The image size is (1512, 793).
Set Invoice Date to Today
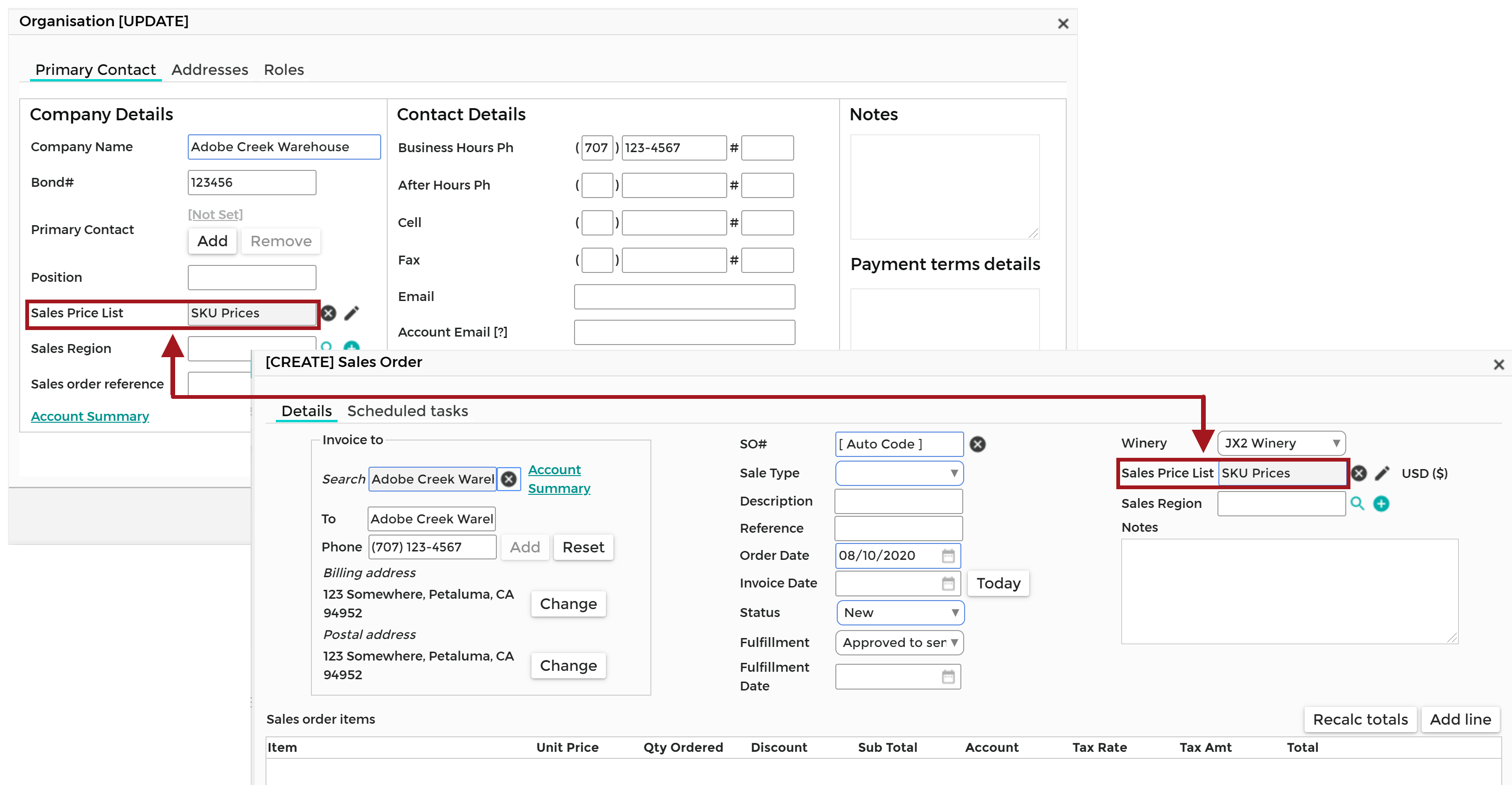pos(998,583)
